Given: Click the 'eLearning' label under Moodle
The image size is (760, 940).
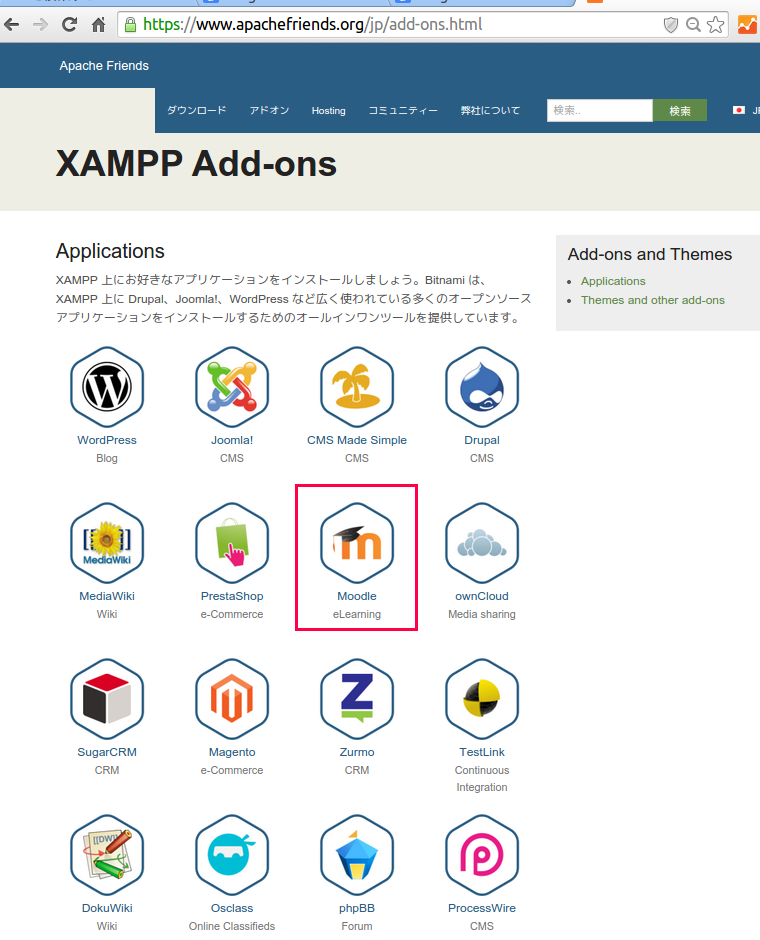Looking at the screenshot, I should pyautogui.click(x=357, y=614).
